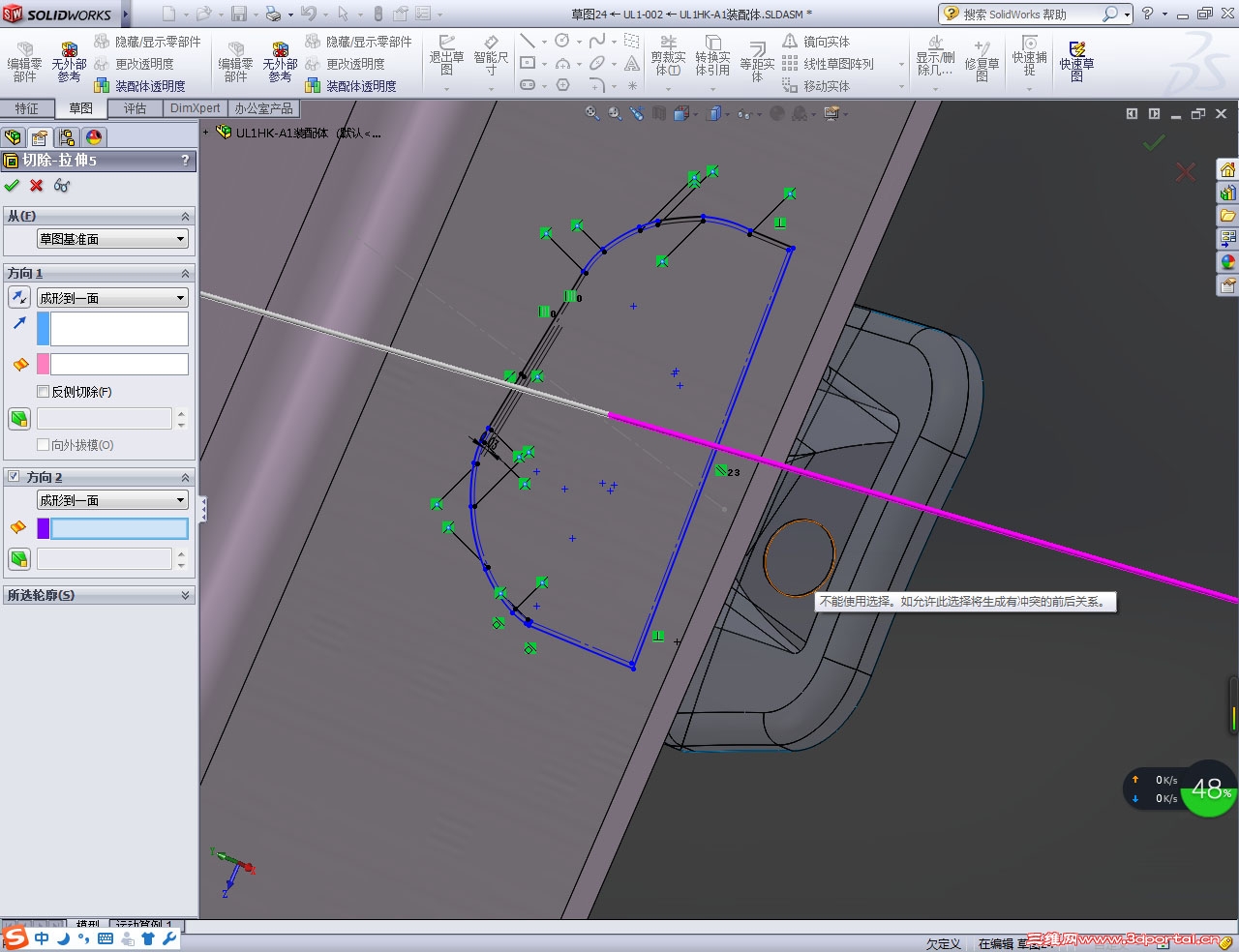Click the 快速草图 Rapid Sketch tool
This screenshot has width=1239, height=952.
tap(1076, 60)
